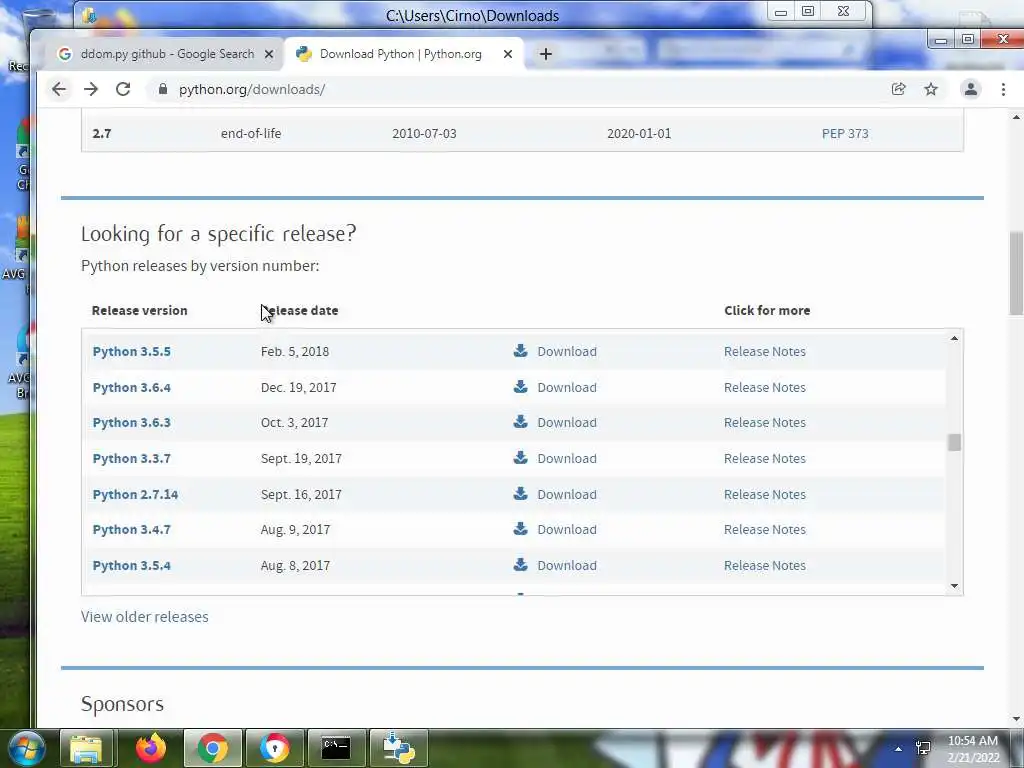Open Release Notes for Python 2.7.14

click(x=765, y=494)
